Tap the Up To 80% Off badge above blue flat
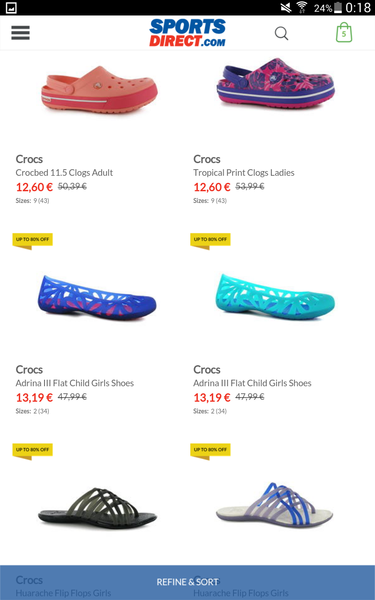Screen dimensions: 375x600 (x=33, y=241)
